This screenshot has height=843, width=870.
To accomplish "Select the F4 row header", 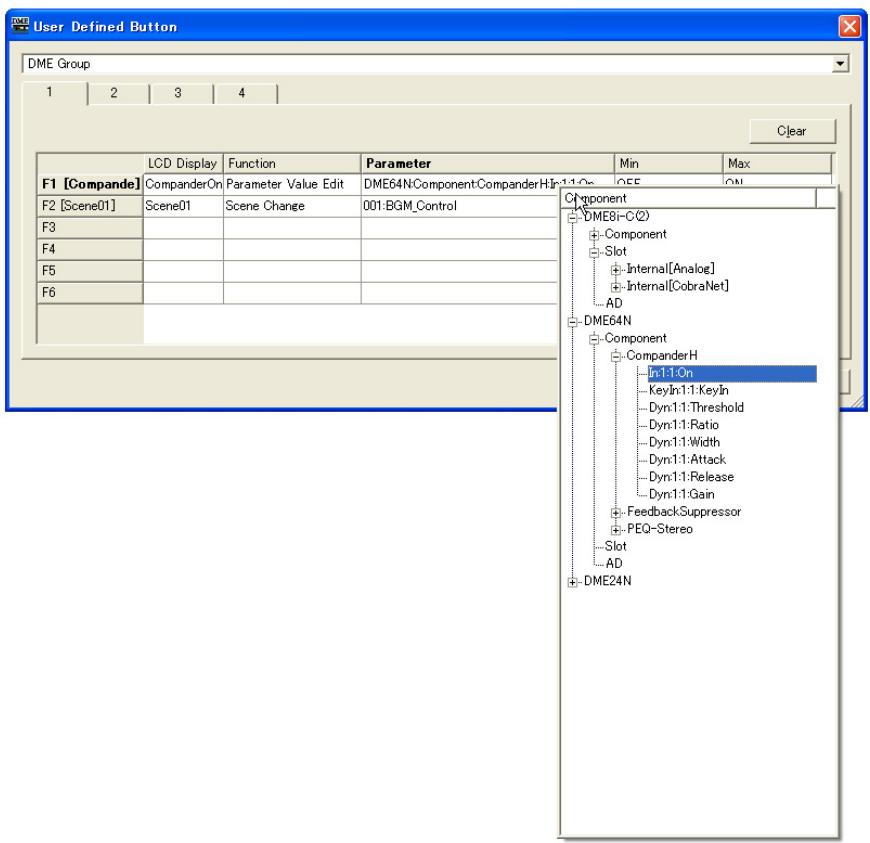I will (x=90, y=249).
